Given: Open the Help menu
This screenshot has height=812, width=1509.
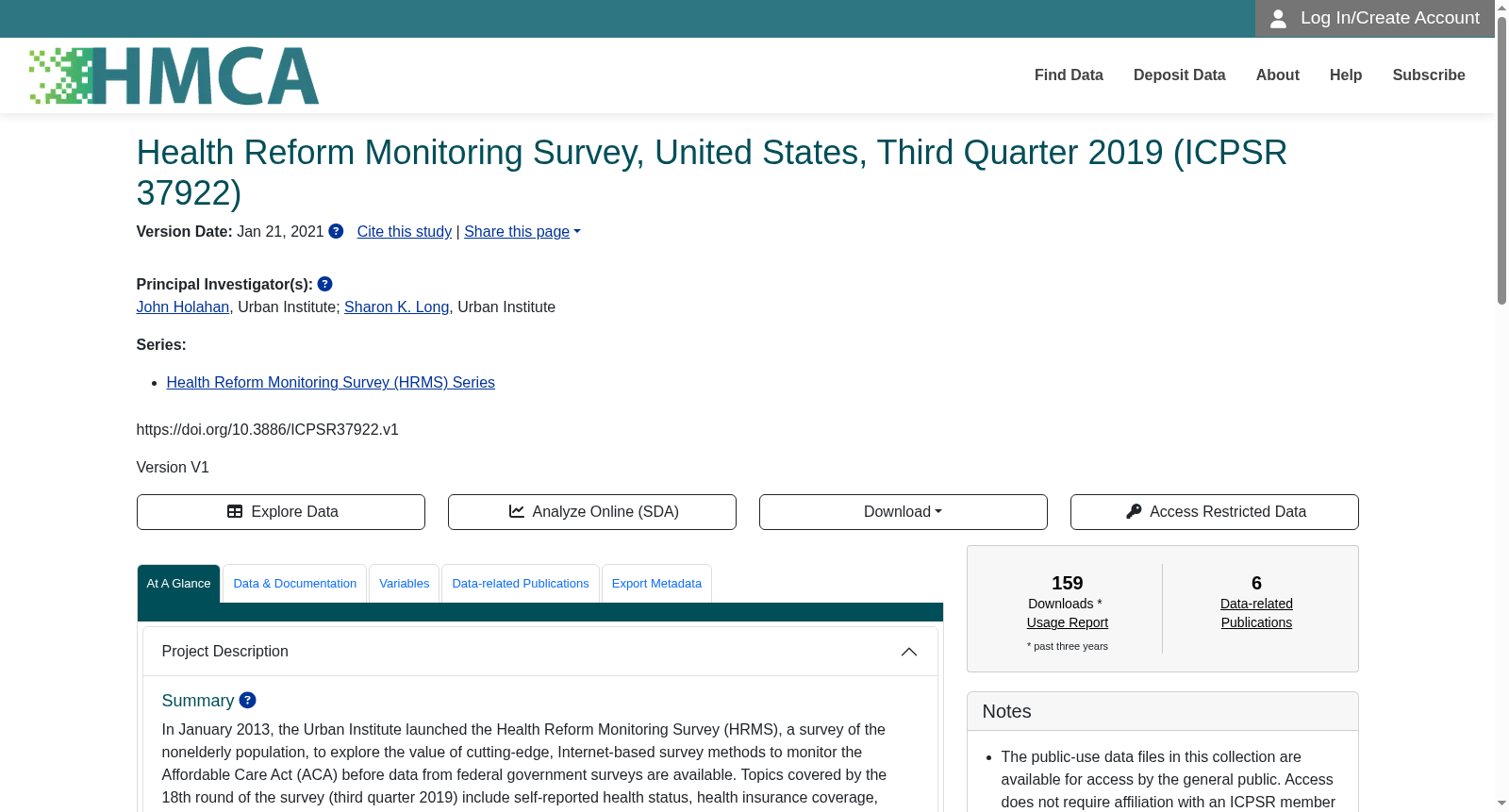Looking at the screenshot, I should [x=1346, y=75].
